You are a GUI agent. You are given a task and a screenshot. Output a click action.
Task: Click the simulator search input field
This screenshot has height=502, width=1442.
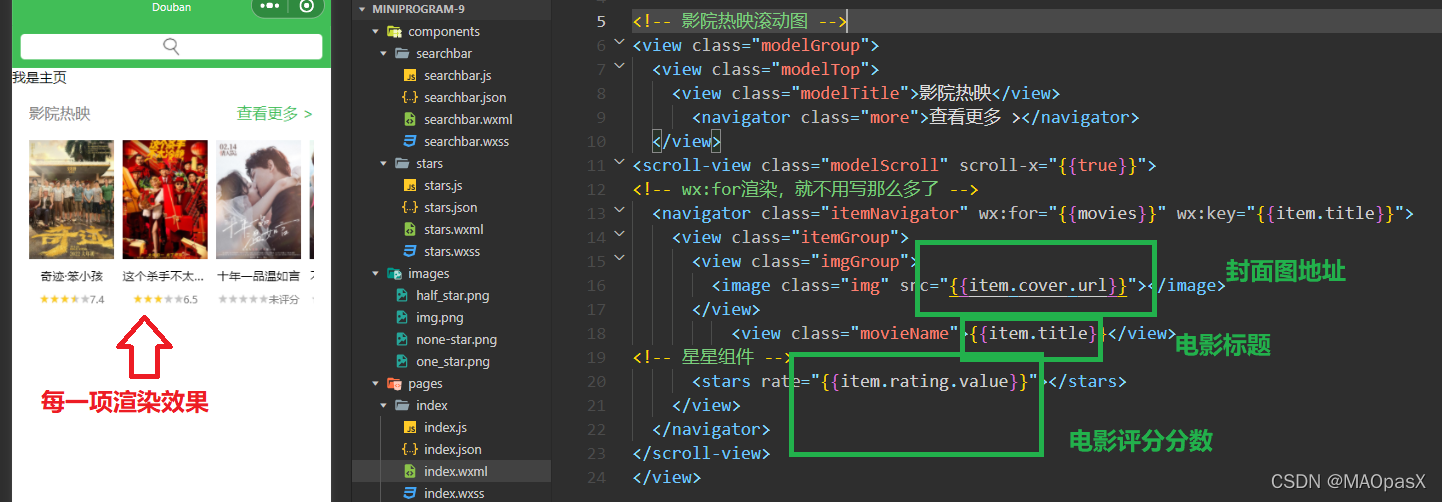click(x=171, y=46)
